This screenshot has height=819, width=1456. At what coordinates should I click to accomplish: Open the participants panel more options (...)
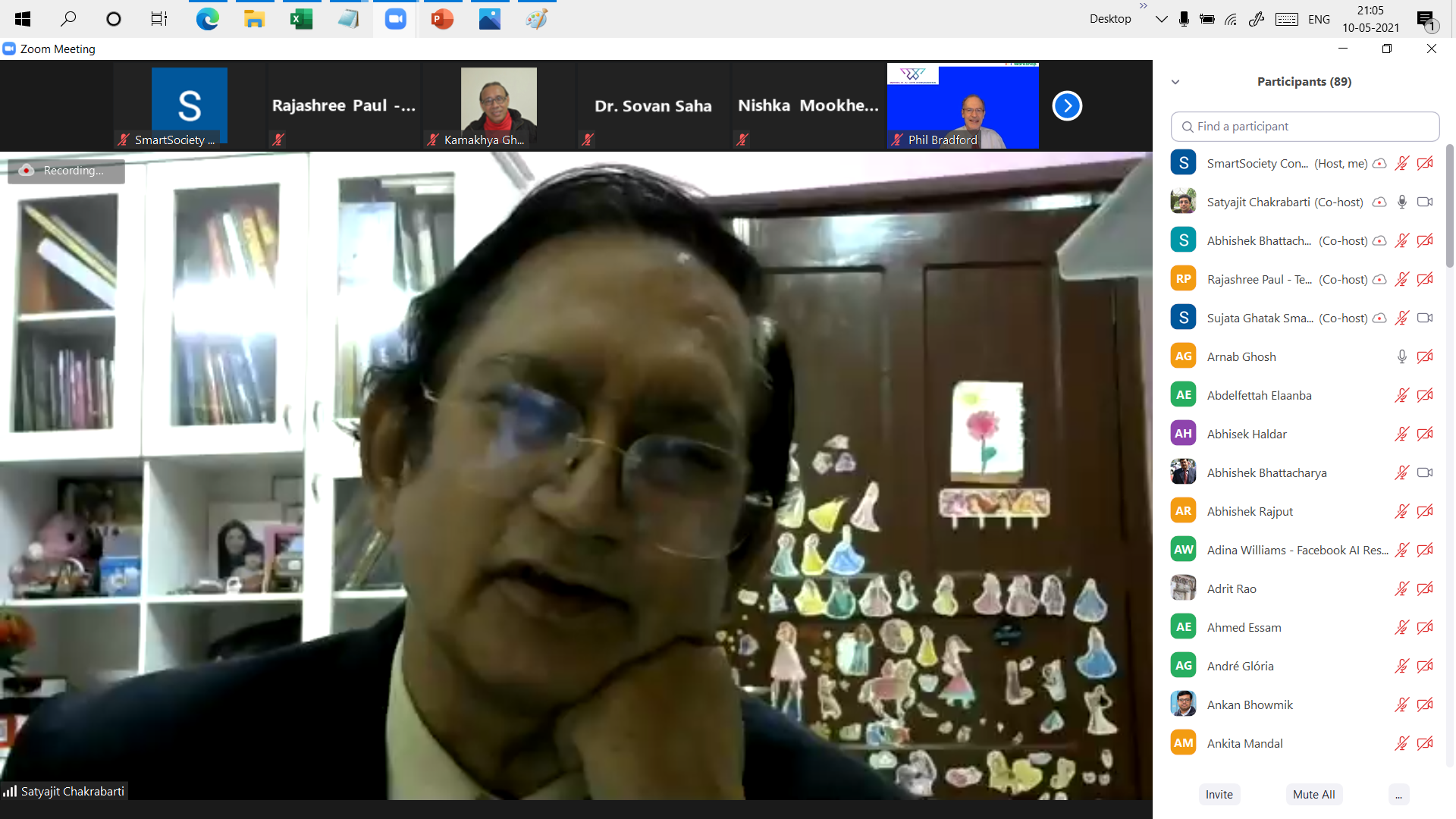1398,795
